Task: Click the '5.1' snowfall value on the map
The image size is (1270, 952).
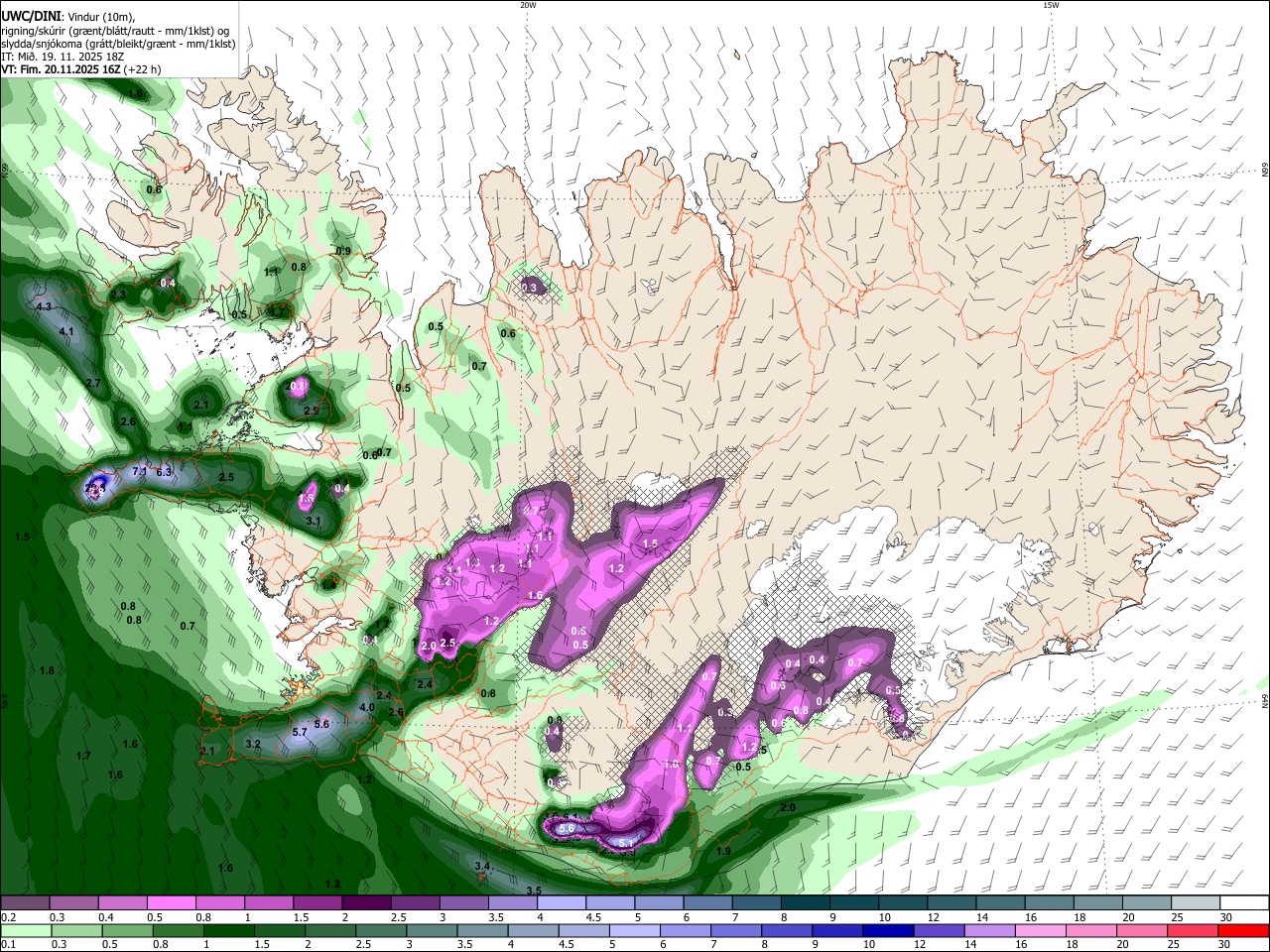Action: tap(626, 843)
